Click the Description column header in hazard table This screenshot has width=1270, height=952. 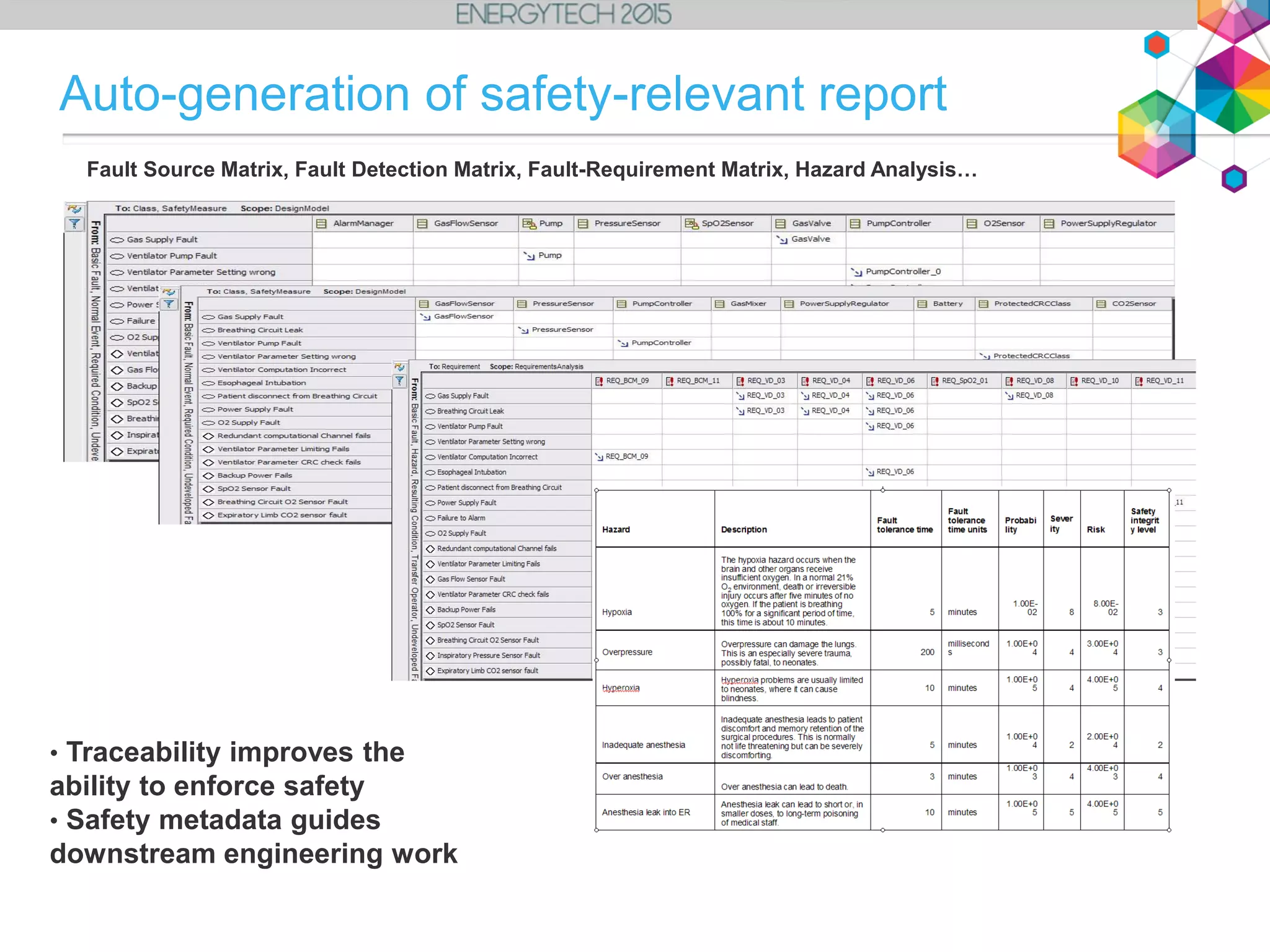pos(792,519)
